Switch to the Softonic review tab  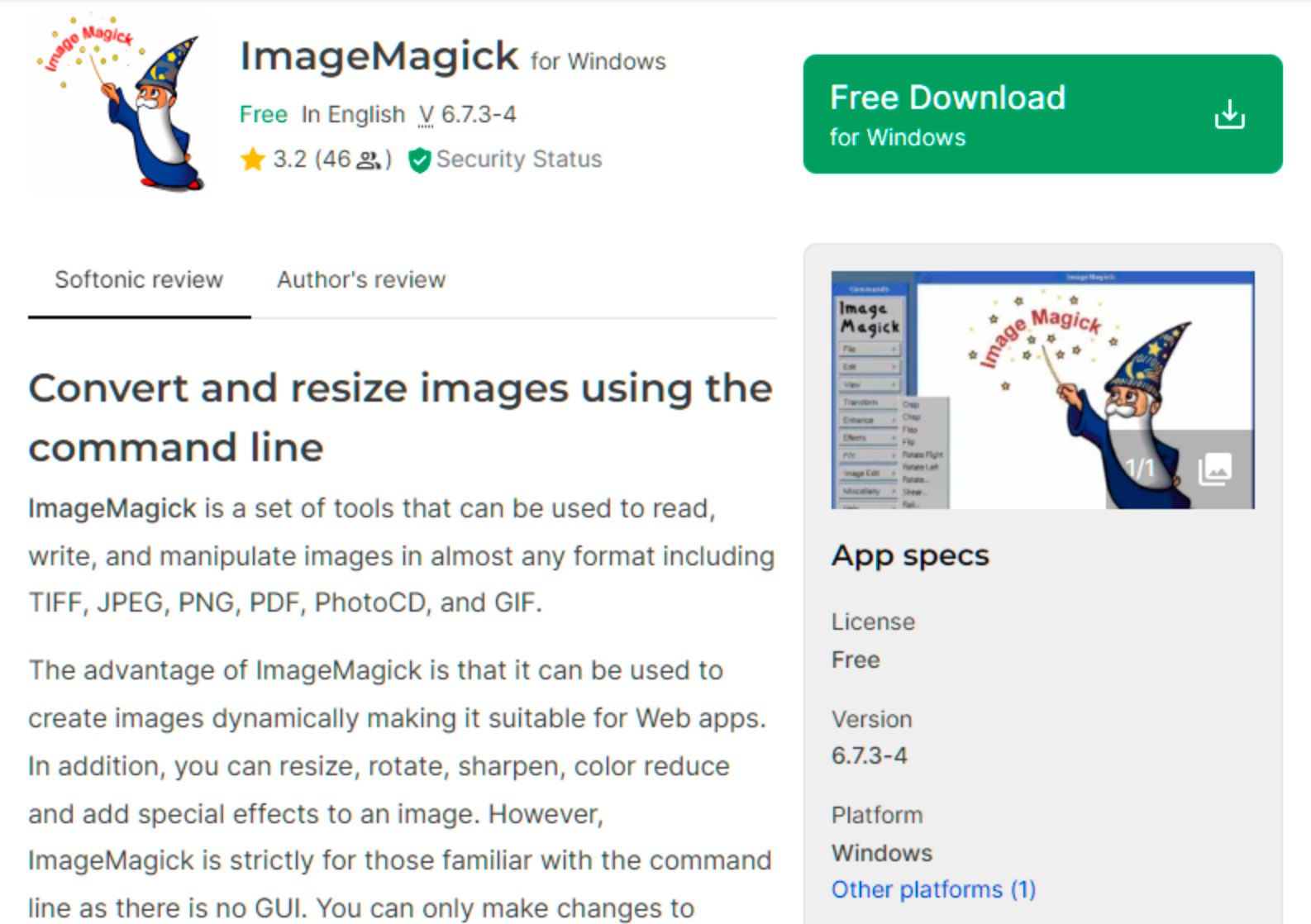coord(139,280)
